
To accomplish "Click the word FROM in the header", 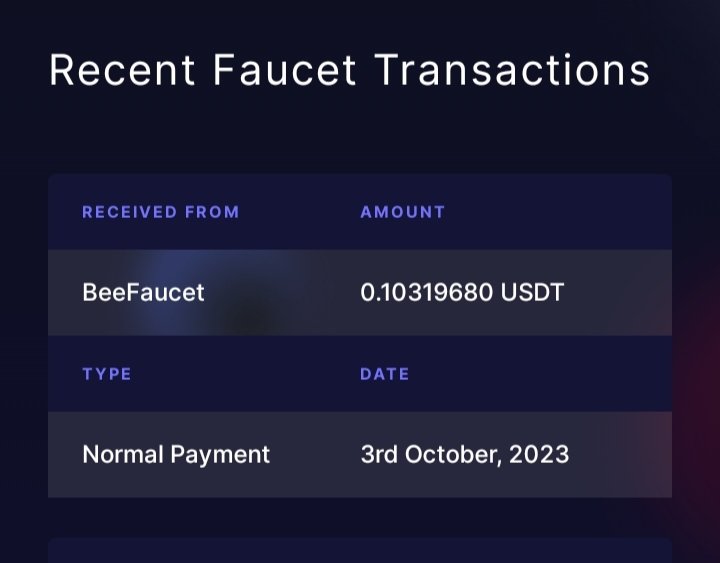I will (212, 212).
